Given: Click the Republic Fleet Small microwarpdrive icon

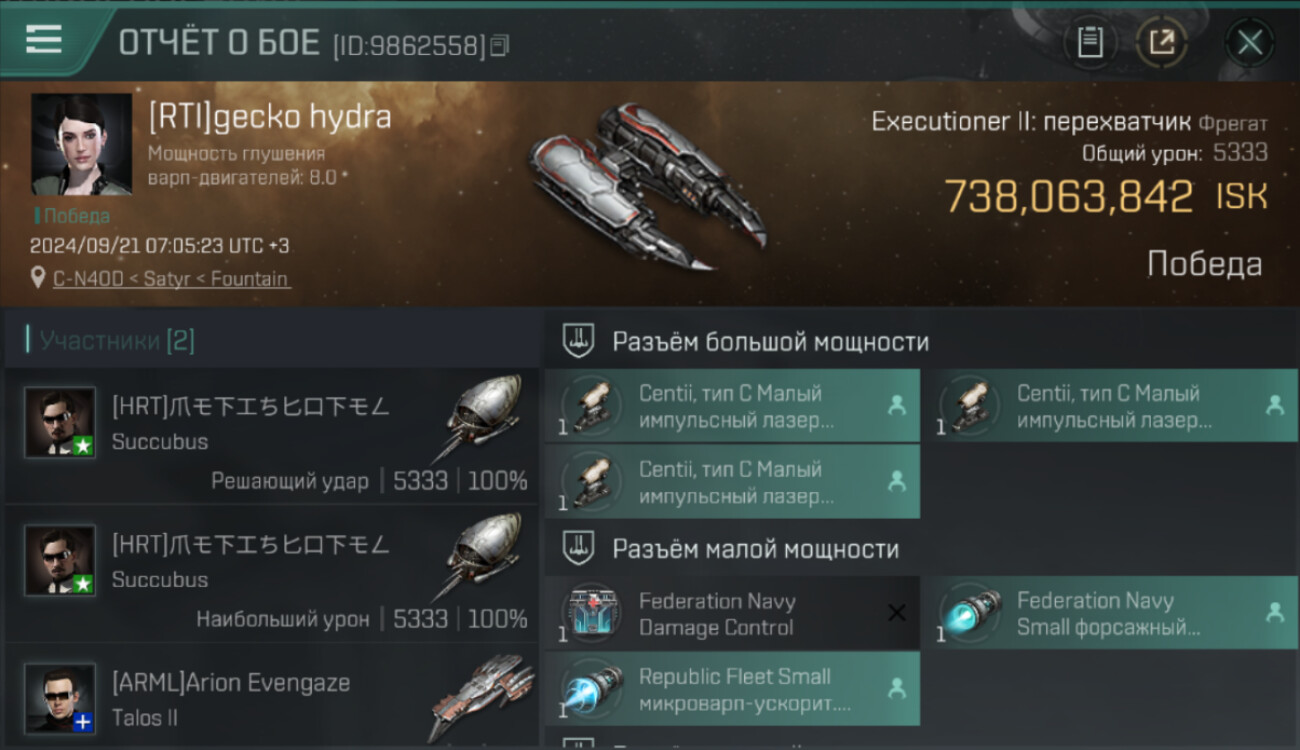Looking at the screenshot, I should [591, 689].
